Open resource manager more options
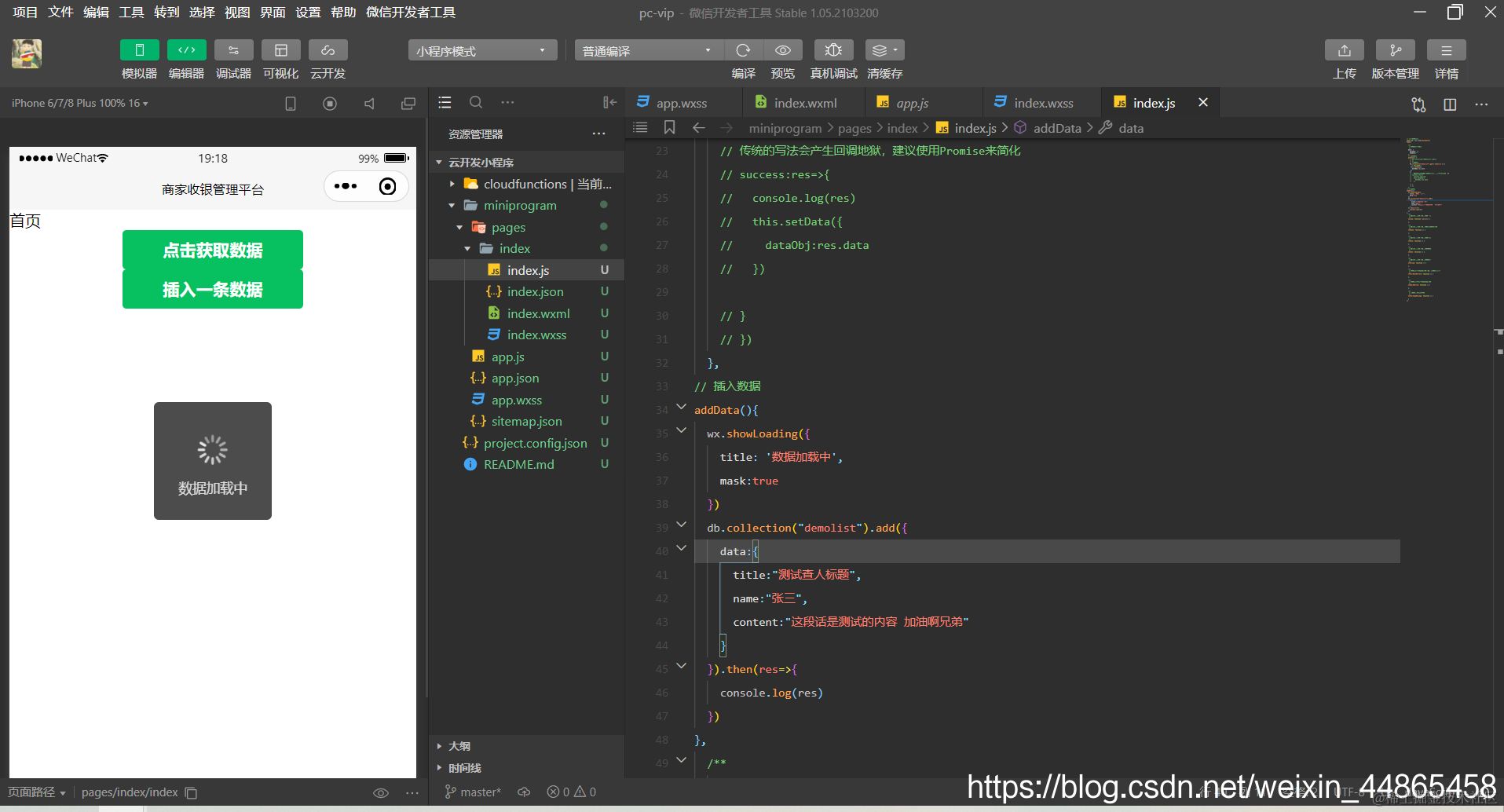Image resolution: width=1504 pixels, height=812 pixels. click(x=599, y=134)
